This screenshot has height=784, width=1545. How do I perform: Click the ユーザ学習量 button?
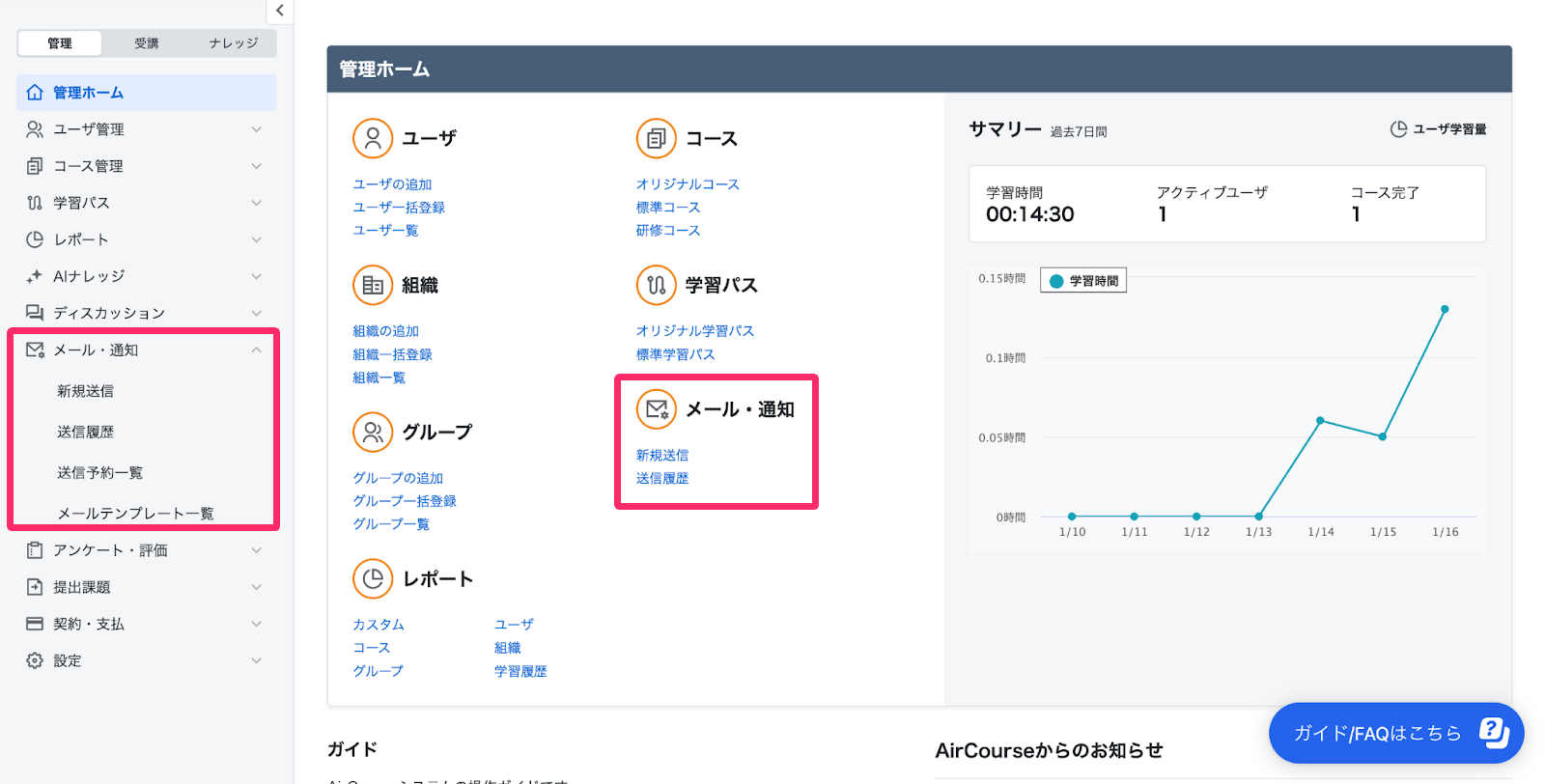pyautogui.click(x=1438, y=129)
